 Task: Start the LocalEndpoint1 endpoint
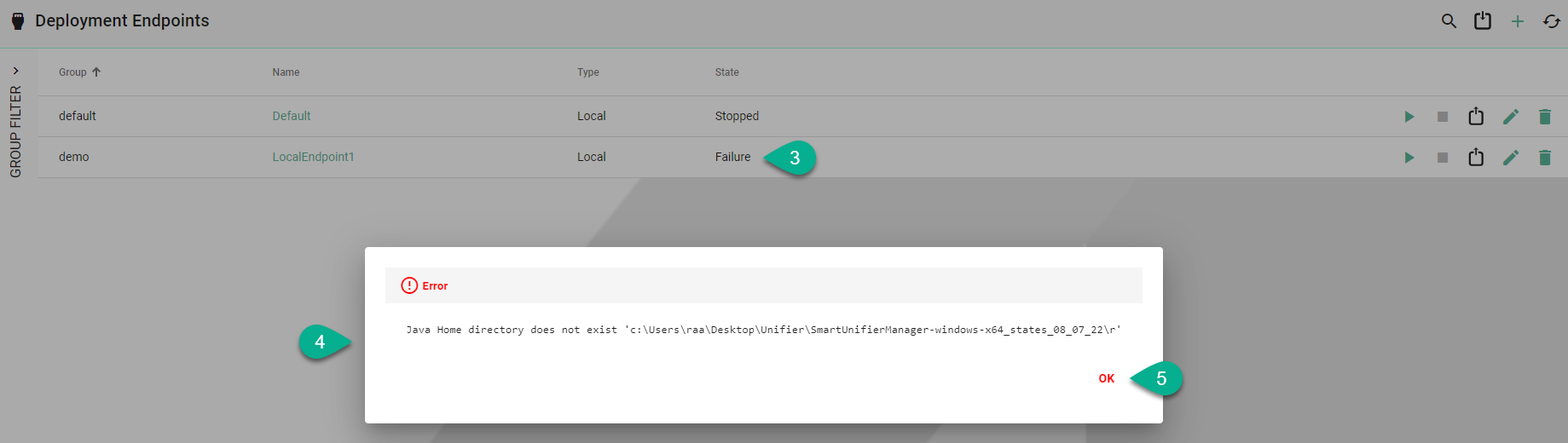coord(1409,158)
